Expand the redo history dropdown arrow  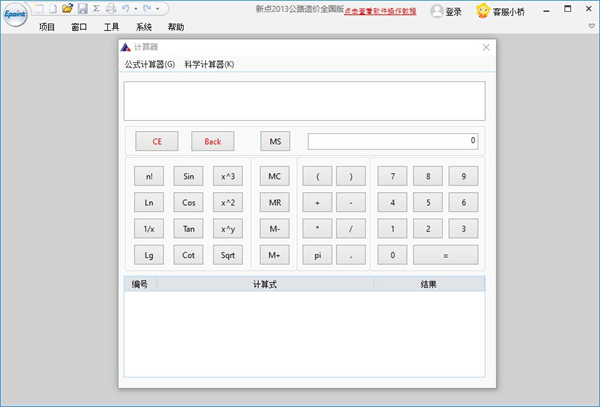tap(157, 9)
